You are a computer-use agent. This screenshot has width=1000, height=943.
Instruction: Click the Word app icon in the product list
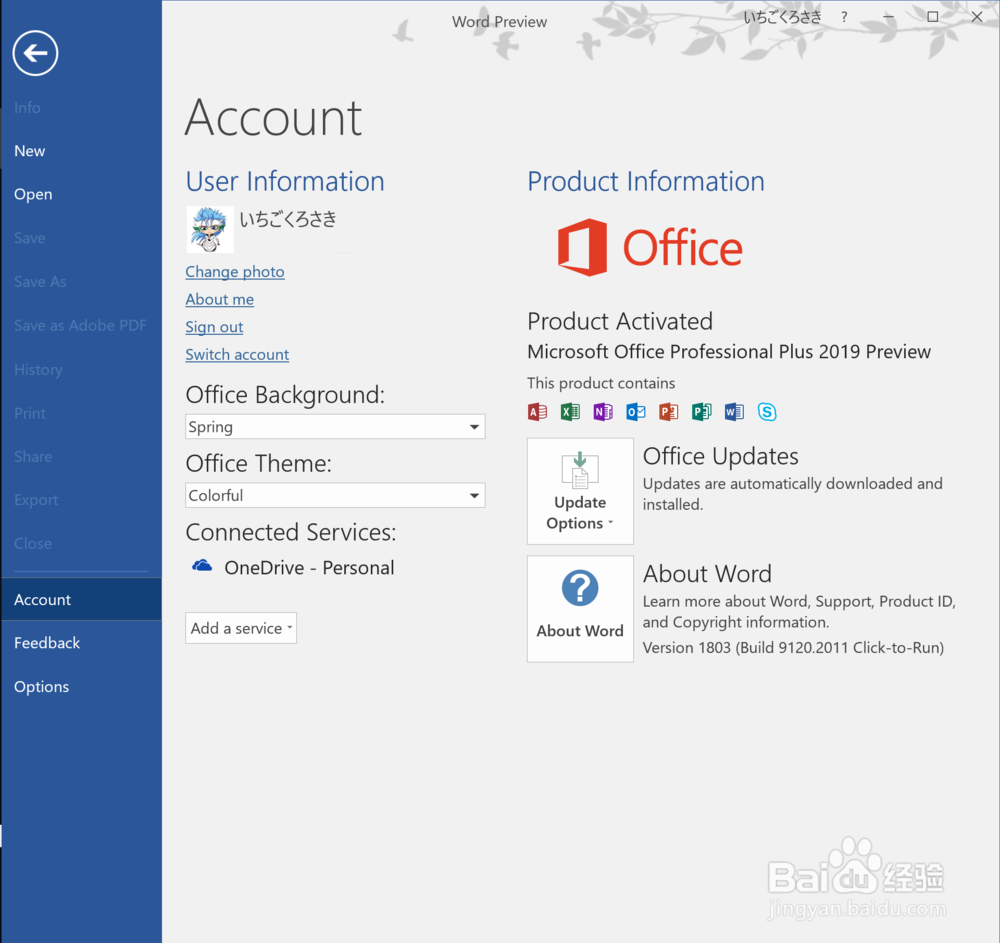[x=734, y=412]
